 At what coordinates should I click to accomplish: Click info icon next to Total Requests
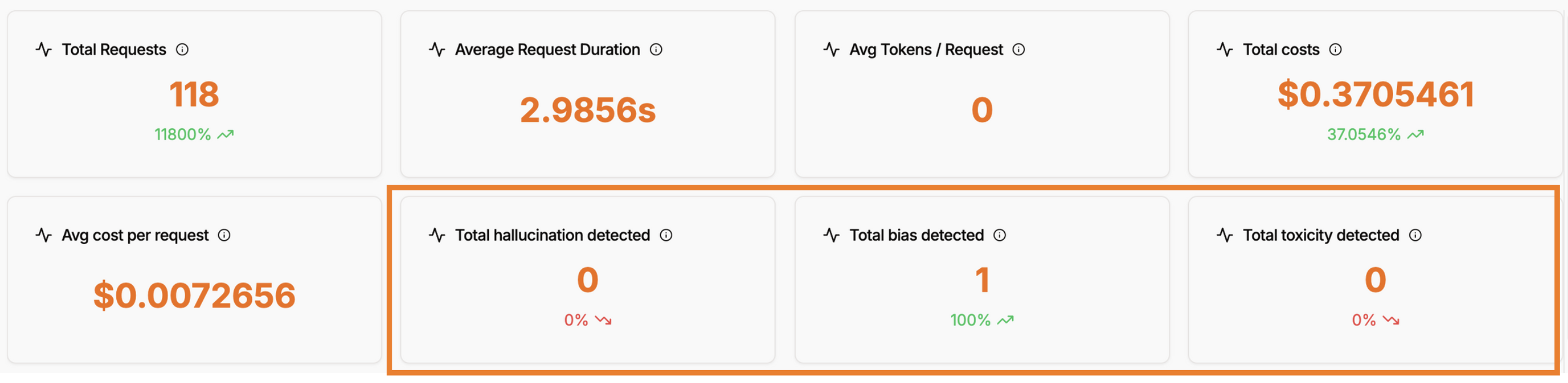click(x=182, y=49)
